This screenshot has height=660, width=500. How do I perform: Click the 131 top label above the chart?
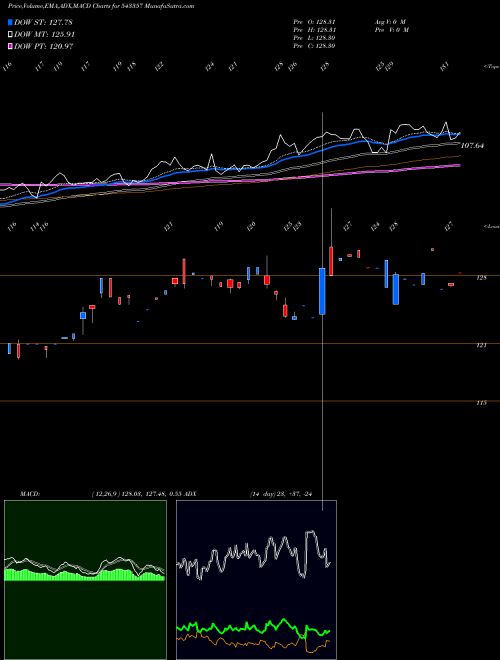click(444, 67)
